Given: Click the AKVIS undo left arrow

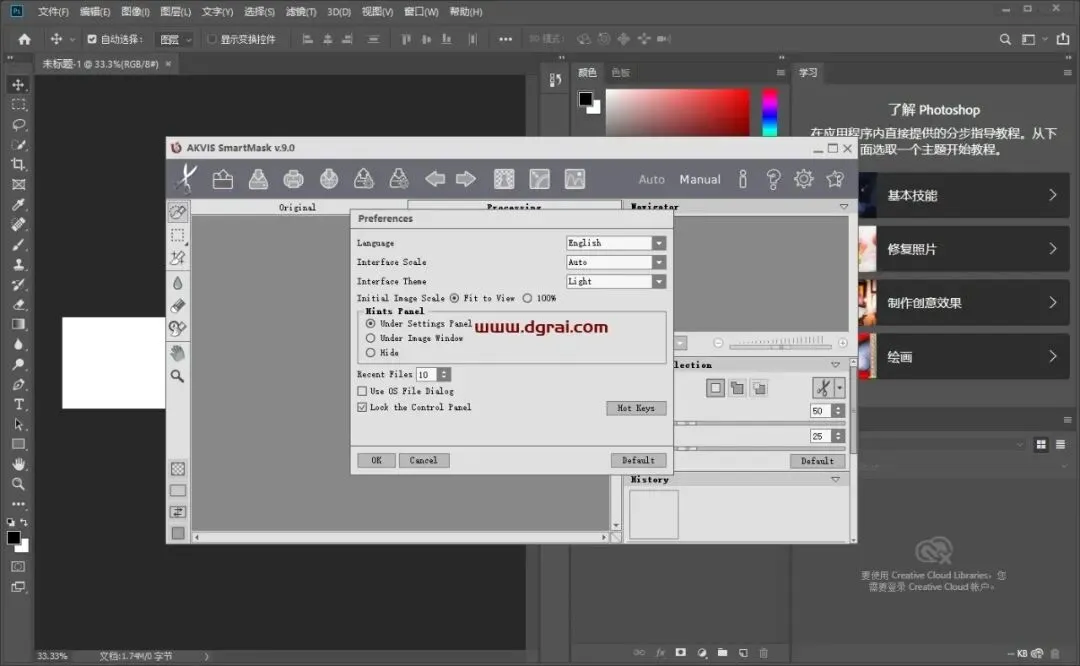Looking at the screenshot, I should click(435, 179).
